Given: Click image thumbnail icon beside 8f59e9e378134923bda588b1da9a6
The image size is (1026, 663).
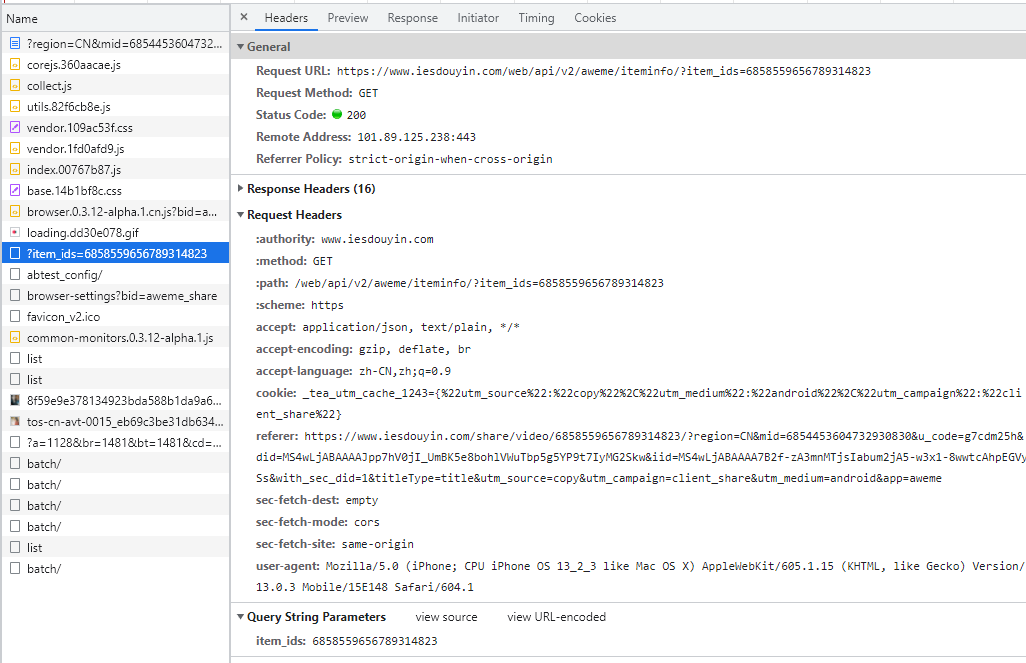Looking at the screenshot, I should 15,400.
